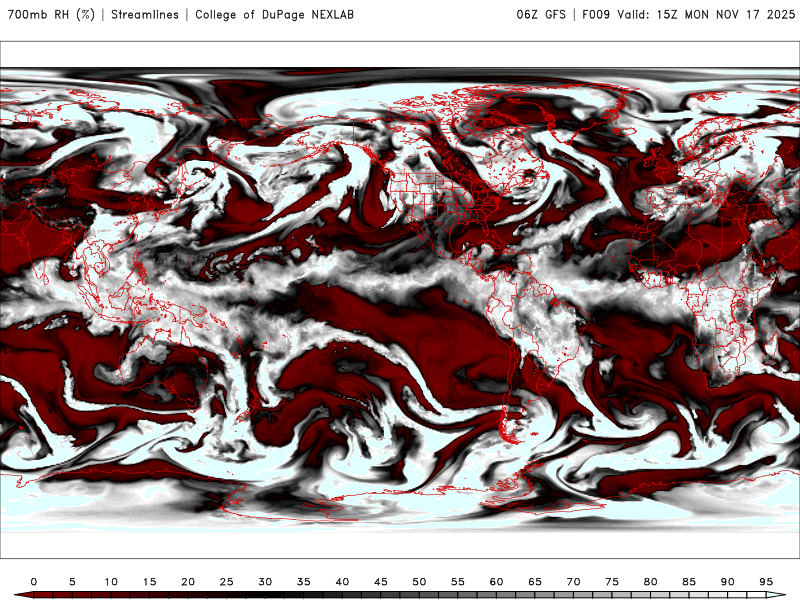Click the '30' label on the color scale
The image size is (800, 600).
(265, 582)
